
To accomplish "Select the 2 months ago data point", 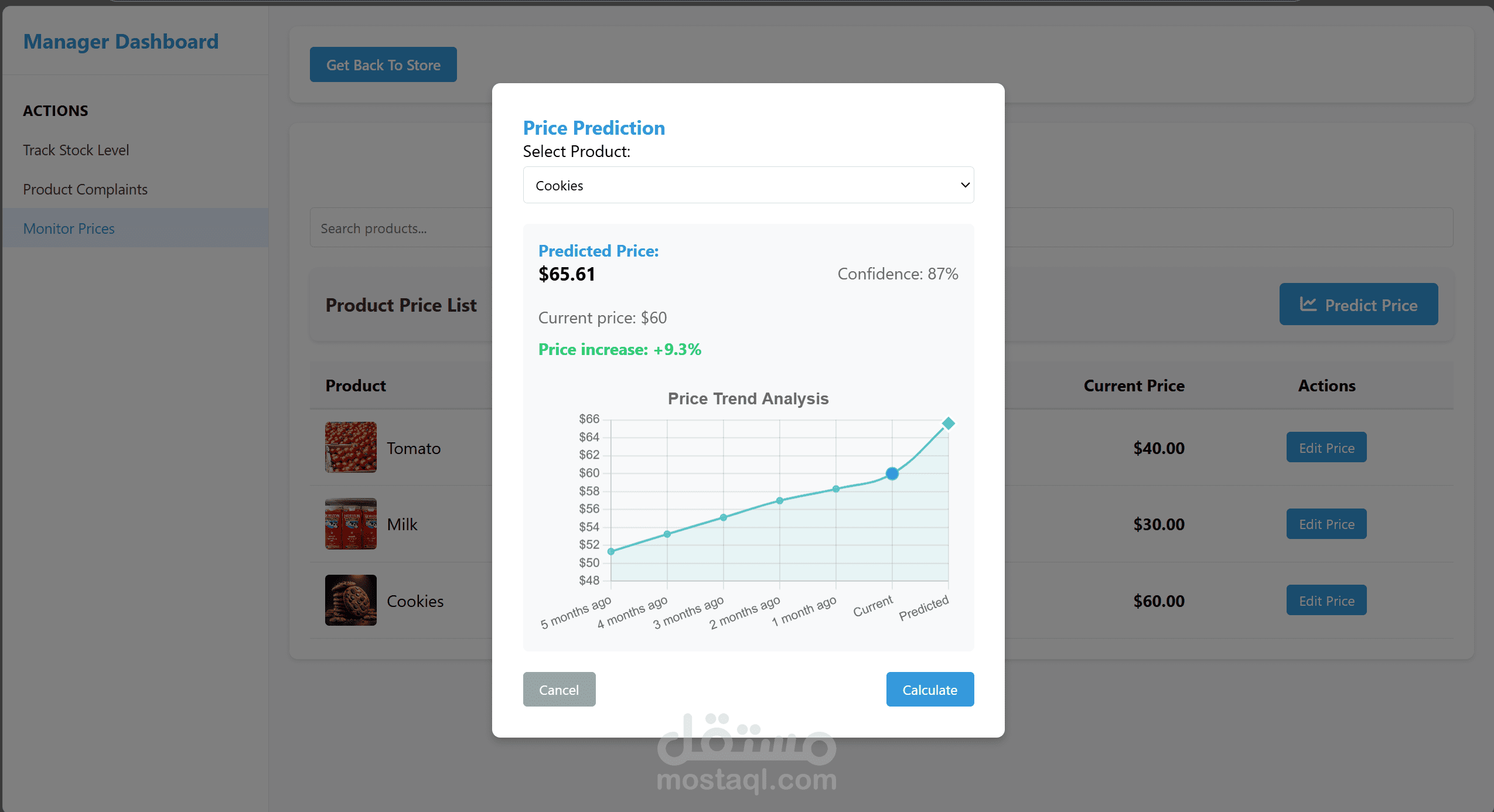I will coord(779,501).
